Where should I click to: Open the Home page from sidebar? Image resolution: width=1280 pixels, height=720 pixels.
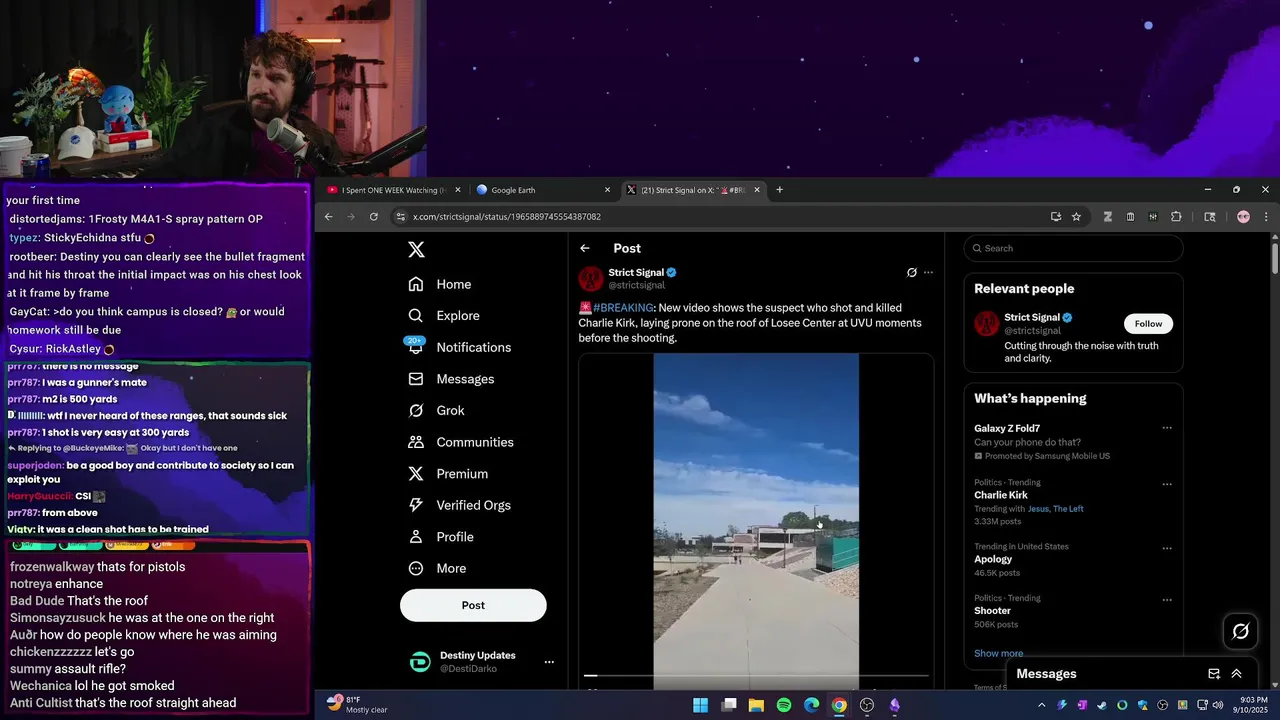coord(440,284)
